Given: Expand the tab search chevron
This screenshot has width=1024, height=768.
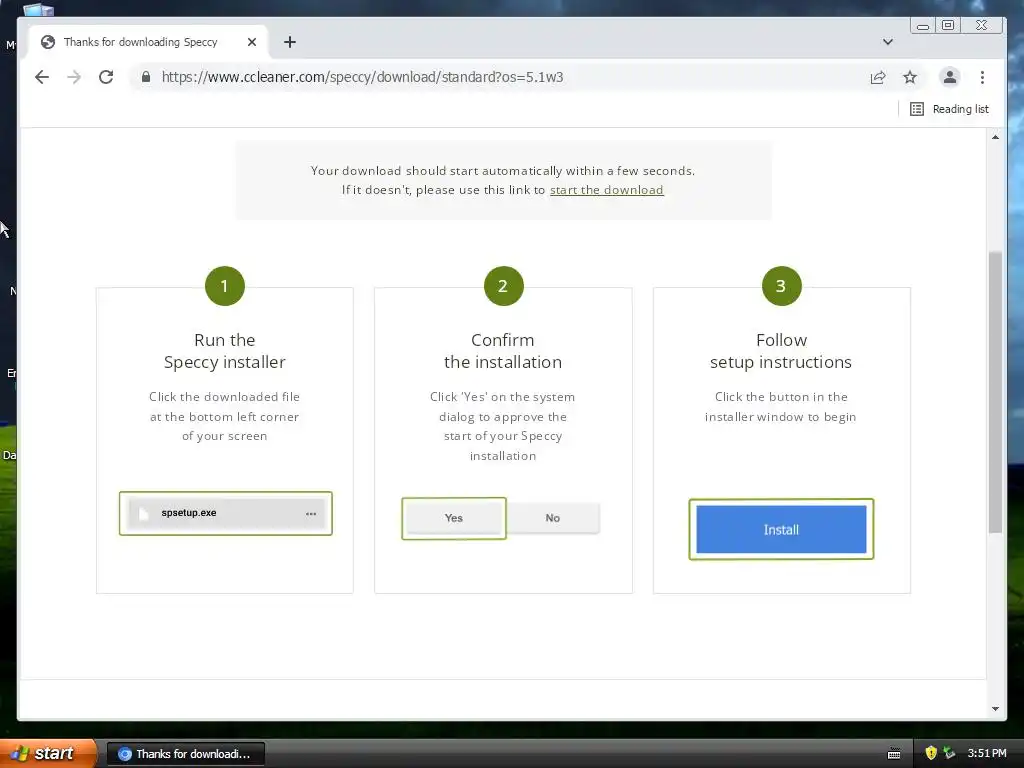Looking at the screenshot, I should point(888,42).
